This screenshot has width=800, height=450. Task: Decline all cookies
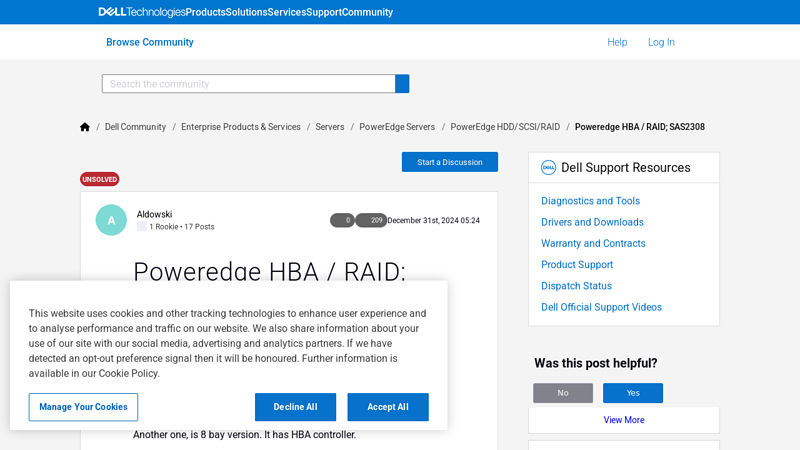[x=295, y=407]
